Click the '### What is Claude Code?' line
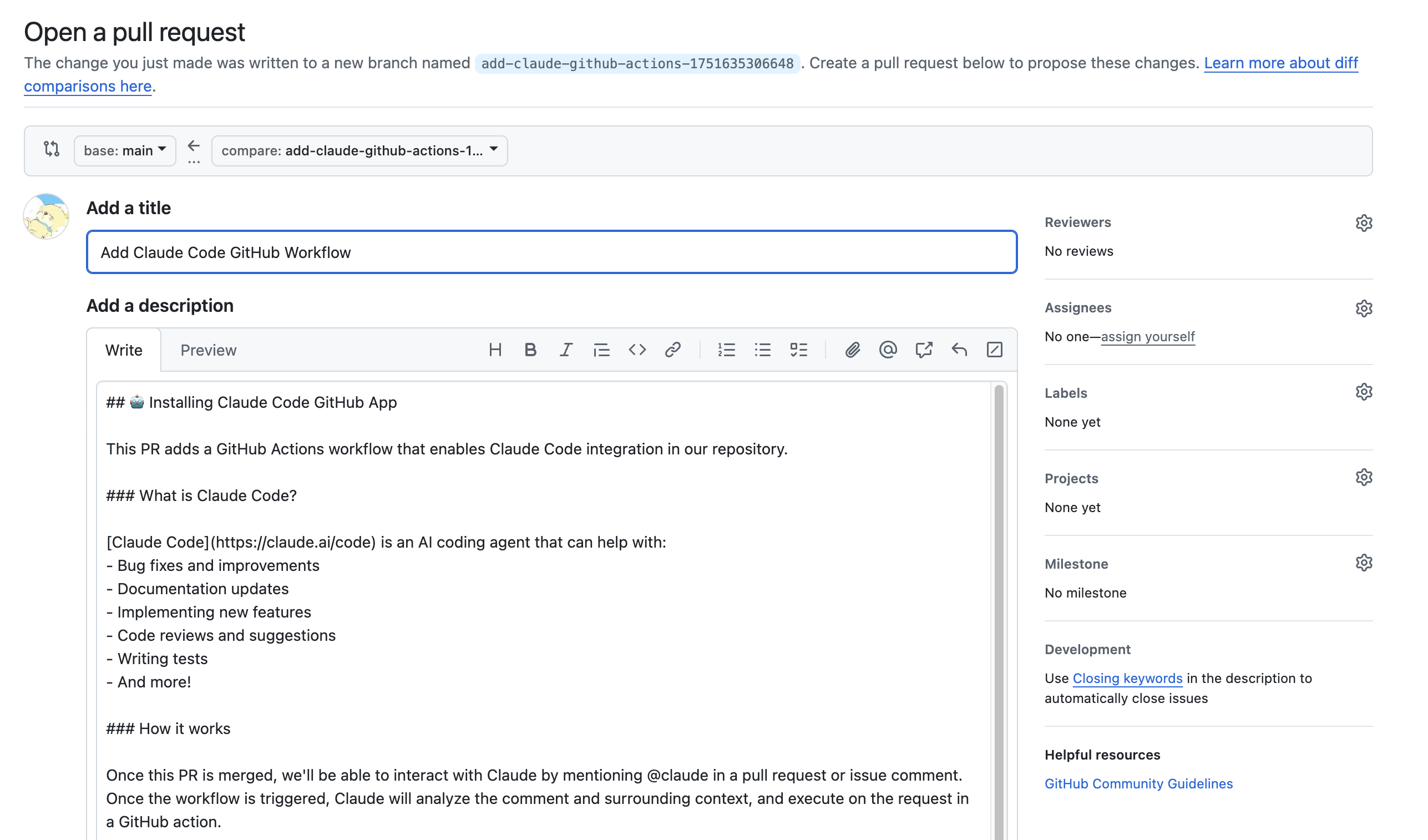 (x=201, y=495)
